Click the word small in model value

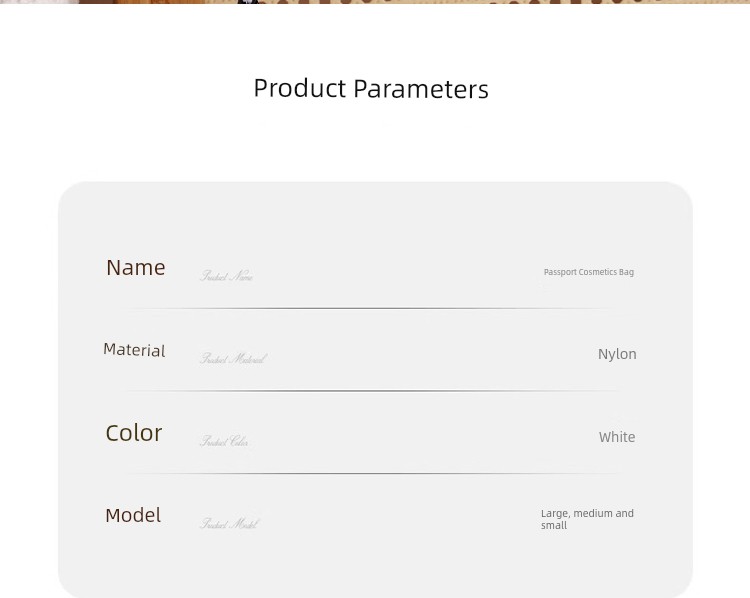click(x=554, y=525)
